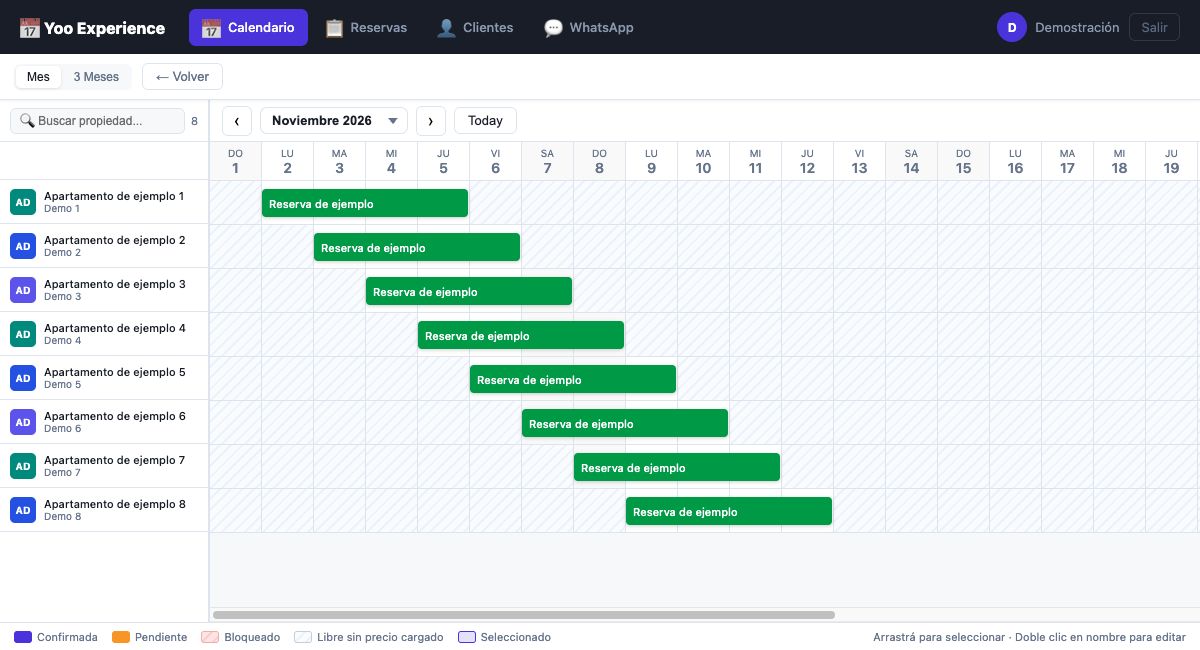The width and height of the screenshot is (1200, 650).
Task: Click the Salir button
Action: tap(1154, 28)
